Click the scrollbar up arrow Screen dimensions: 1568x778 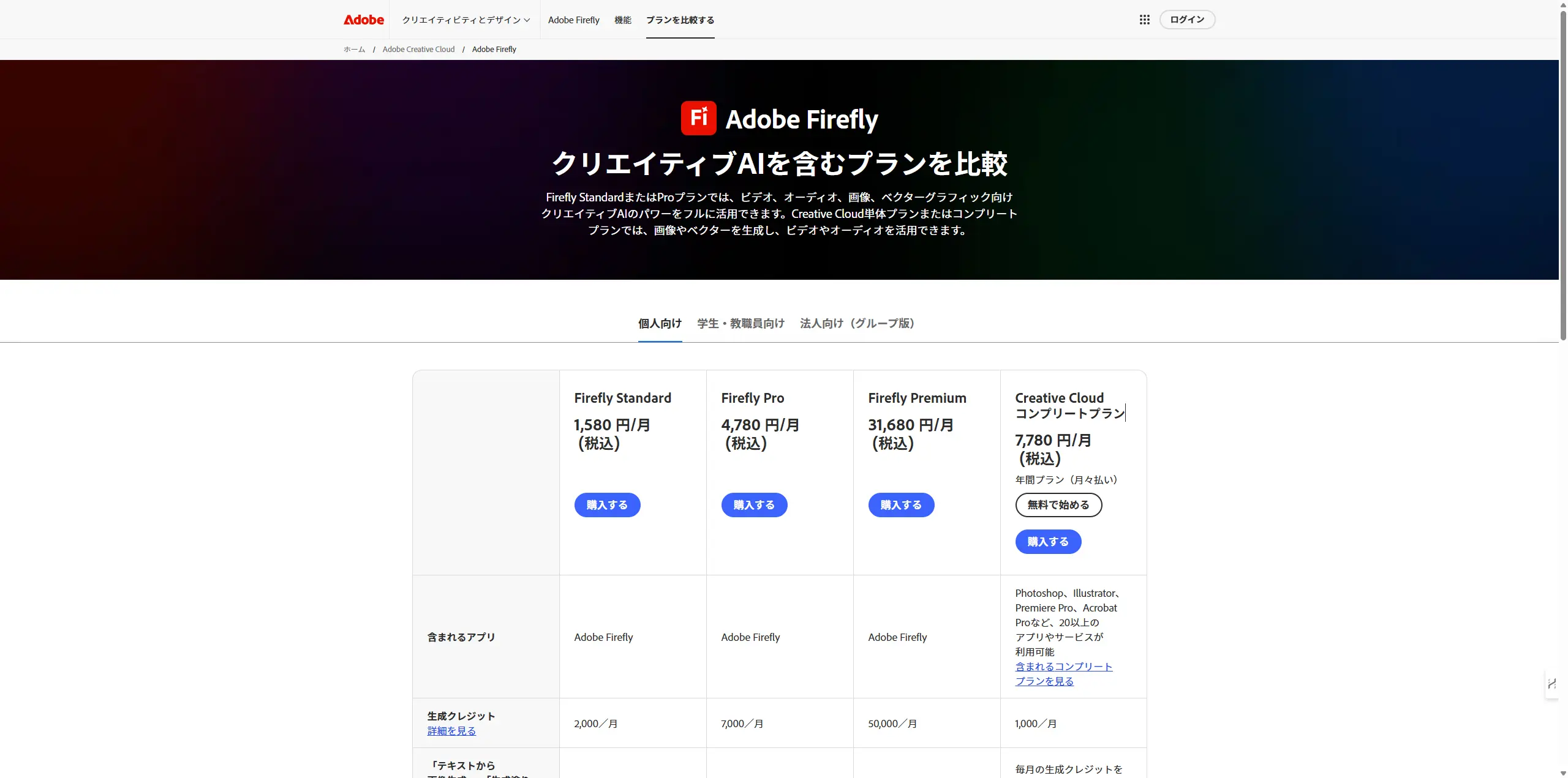click(1562, 4)
